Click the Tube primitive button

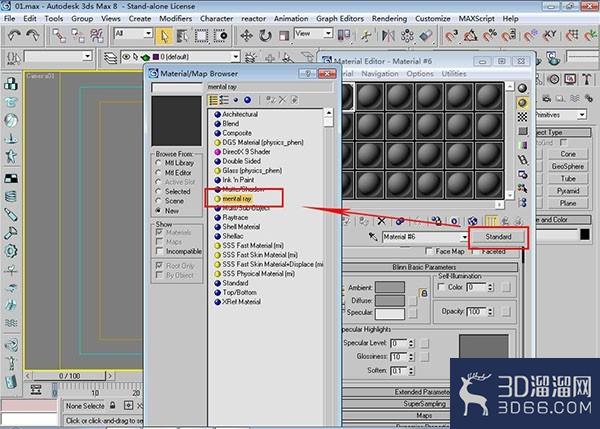click(568, 178)
